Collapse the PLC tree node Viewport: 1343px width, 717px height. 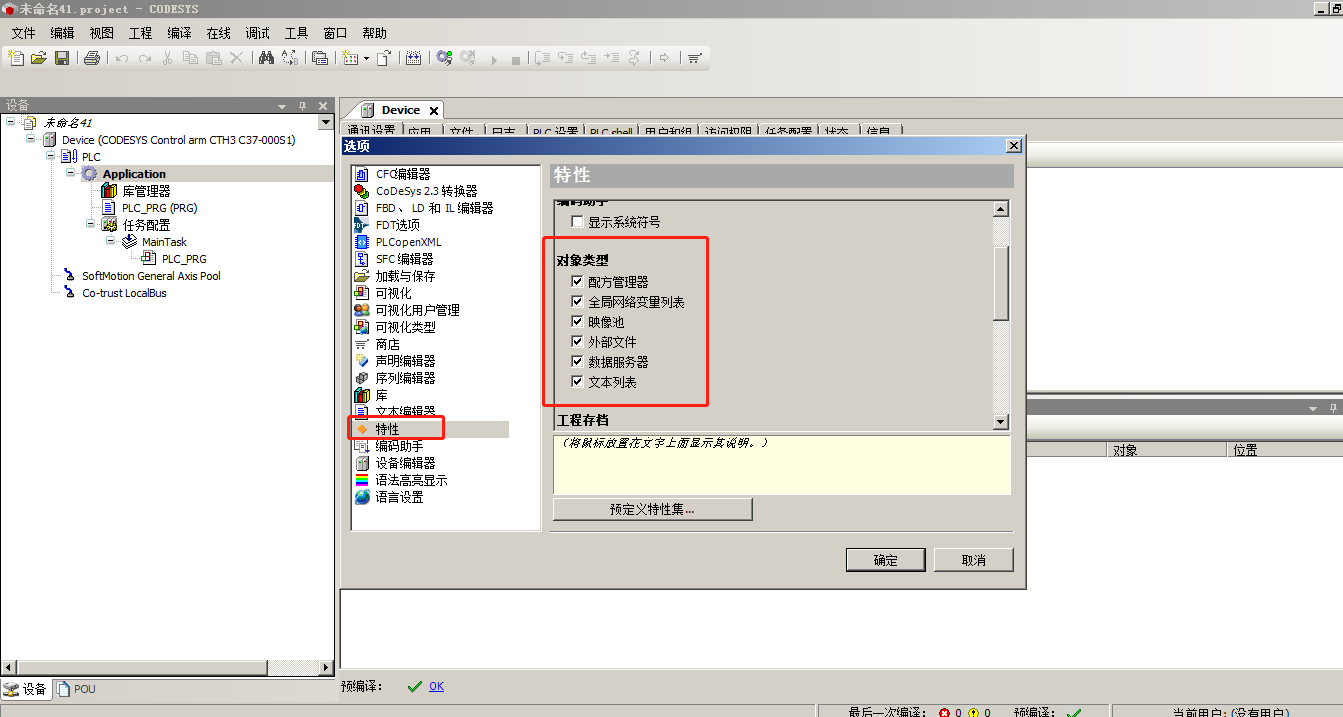[x=51, y=156]
